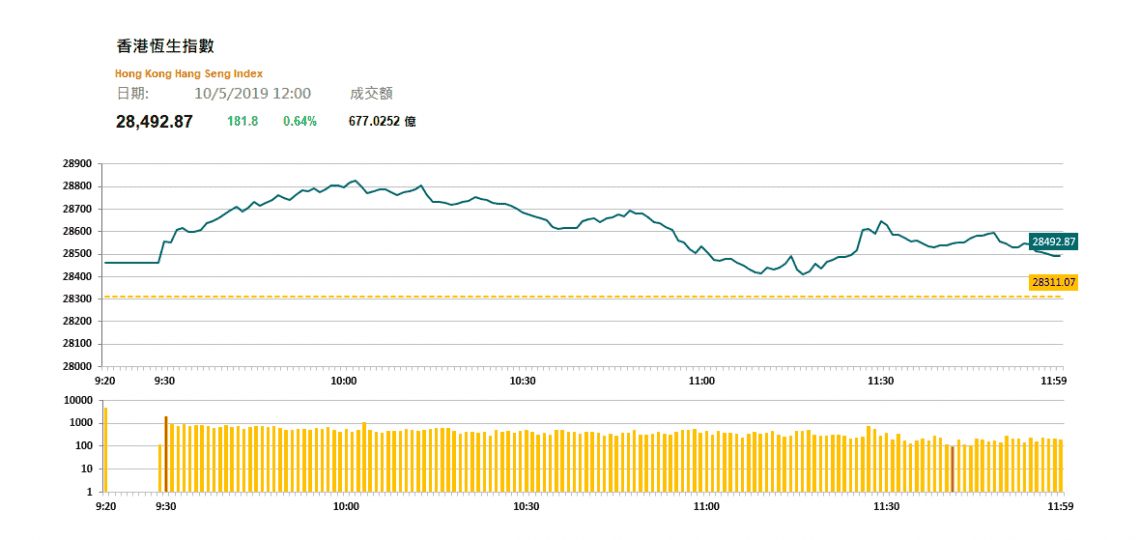This screenshot has height=540, width=1140.
Task: Click the 677.0252 億 turnover figure
Action: coord(383,121)
